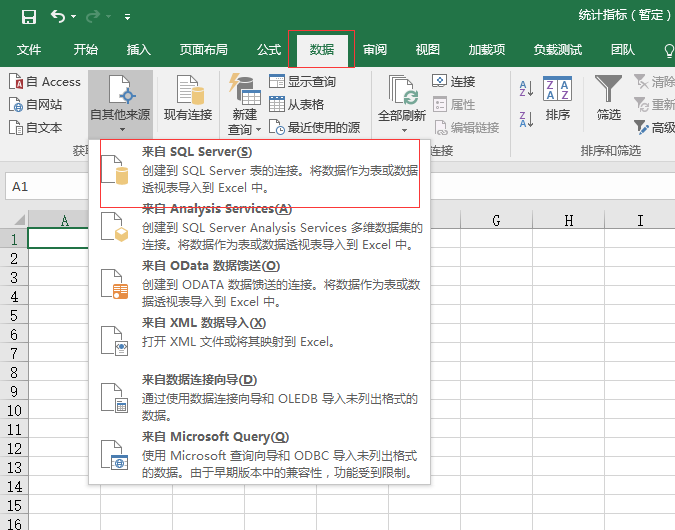Image resolution: width=675 pixels, height=530 pixels.
Task: Click the Save icon in quick access toolbar
Action: (x=29, y=17)
